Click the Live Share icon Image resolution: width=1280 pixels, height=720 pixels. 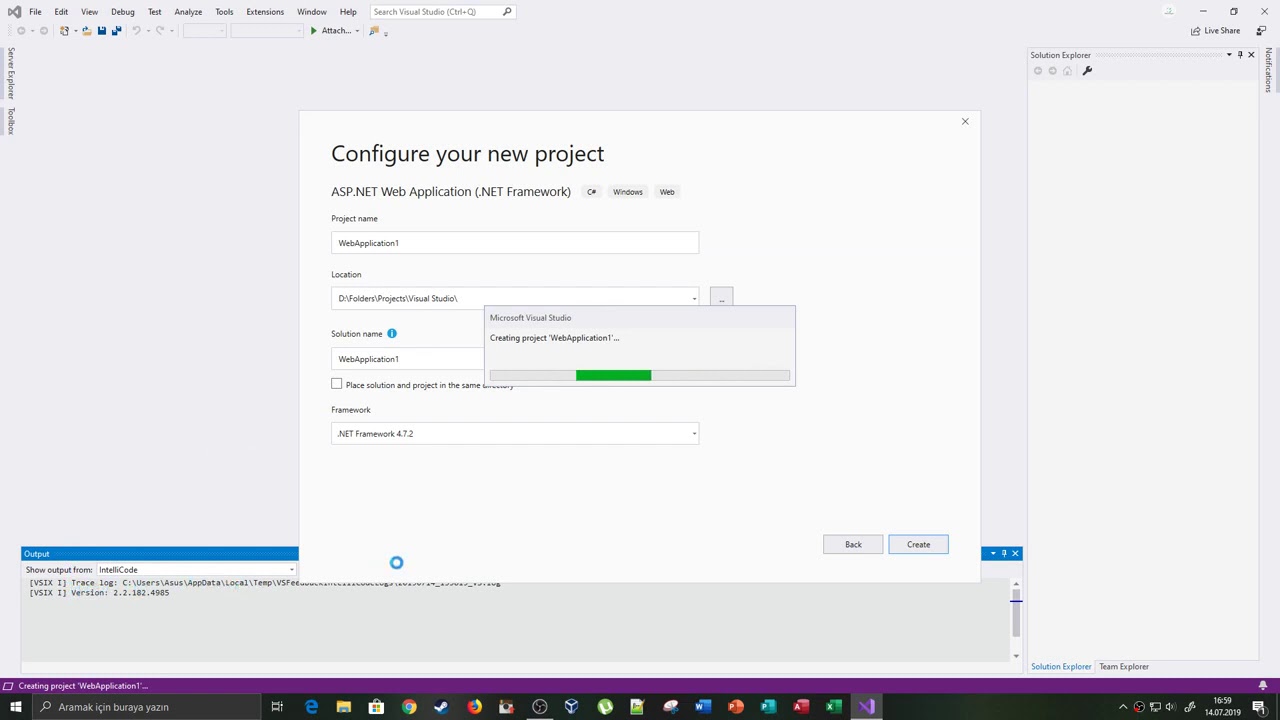tap(1196, 31)
